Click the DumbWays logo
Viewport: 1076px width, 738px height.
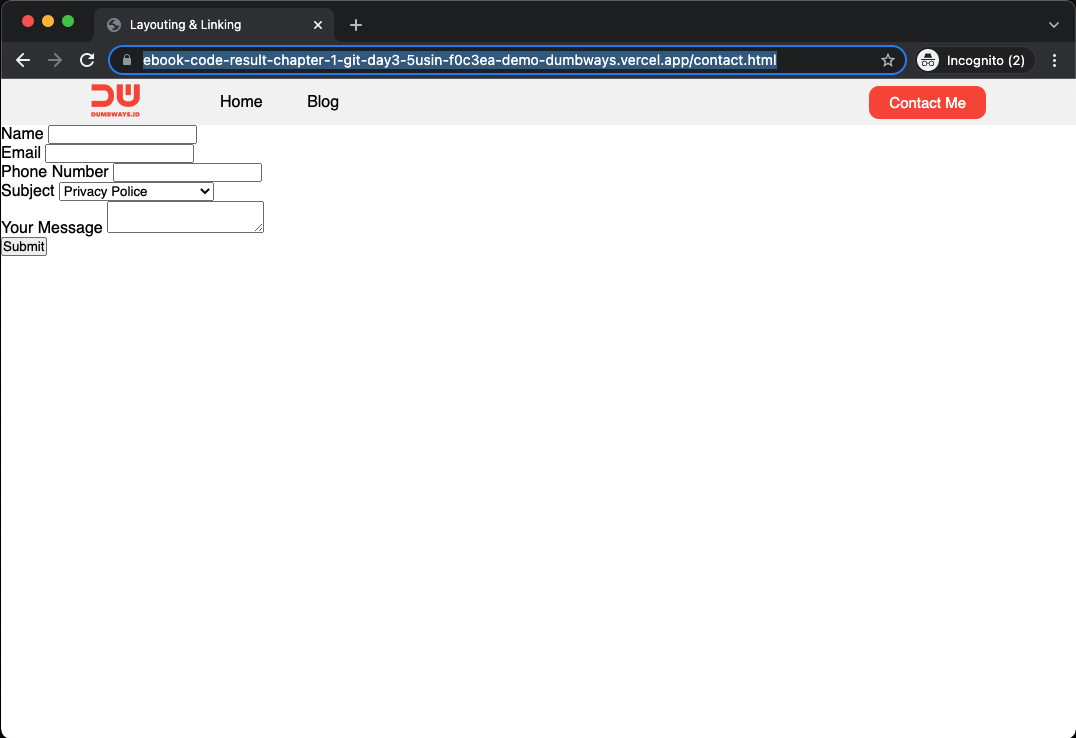pyautogui.click(x=115, y=101)
